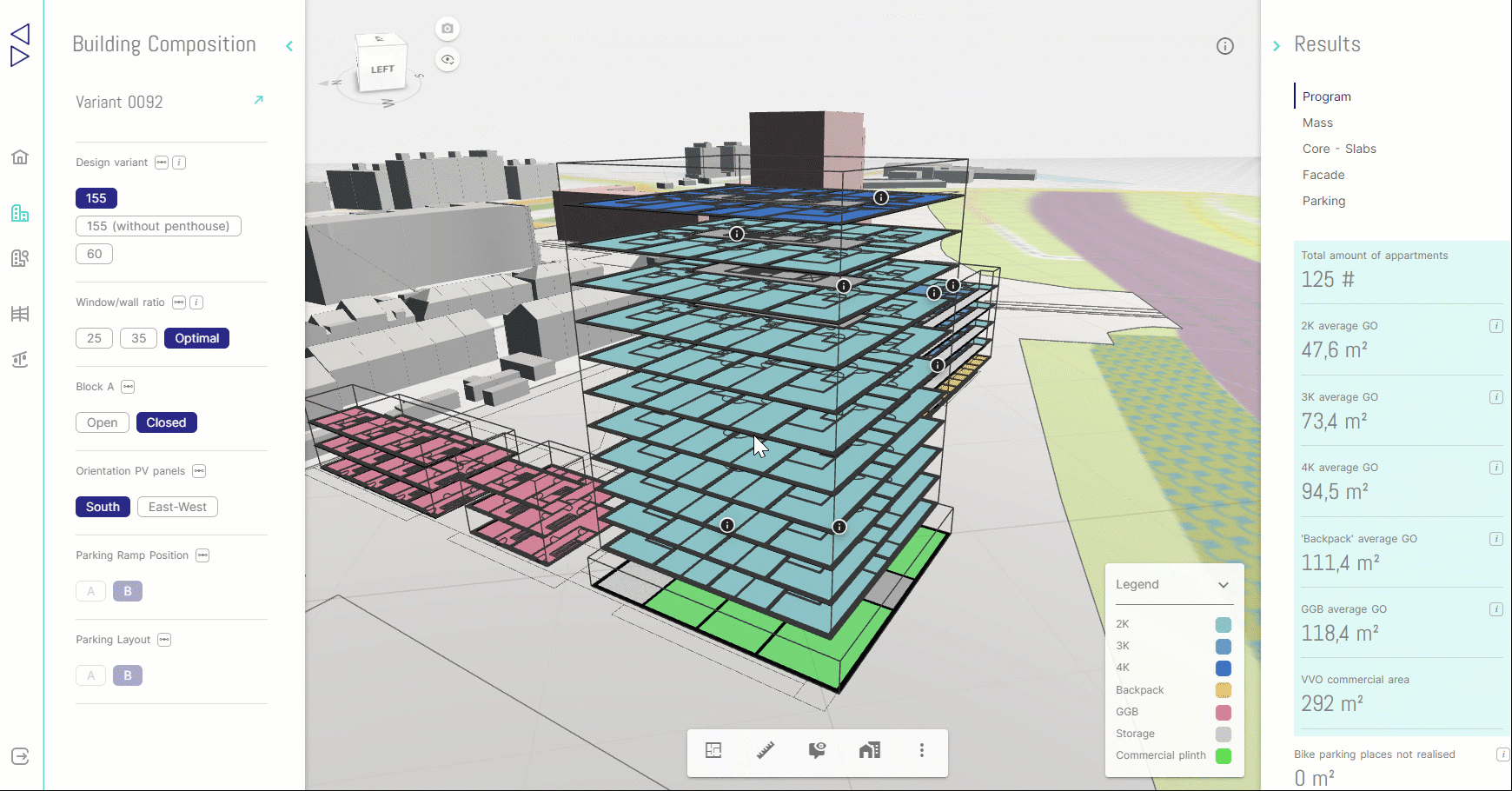This screenshot has width=1512, height=791.
Task: Toggle the eye view button under camera
Action: click(x=448, y=60)
